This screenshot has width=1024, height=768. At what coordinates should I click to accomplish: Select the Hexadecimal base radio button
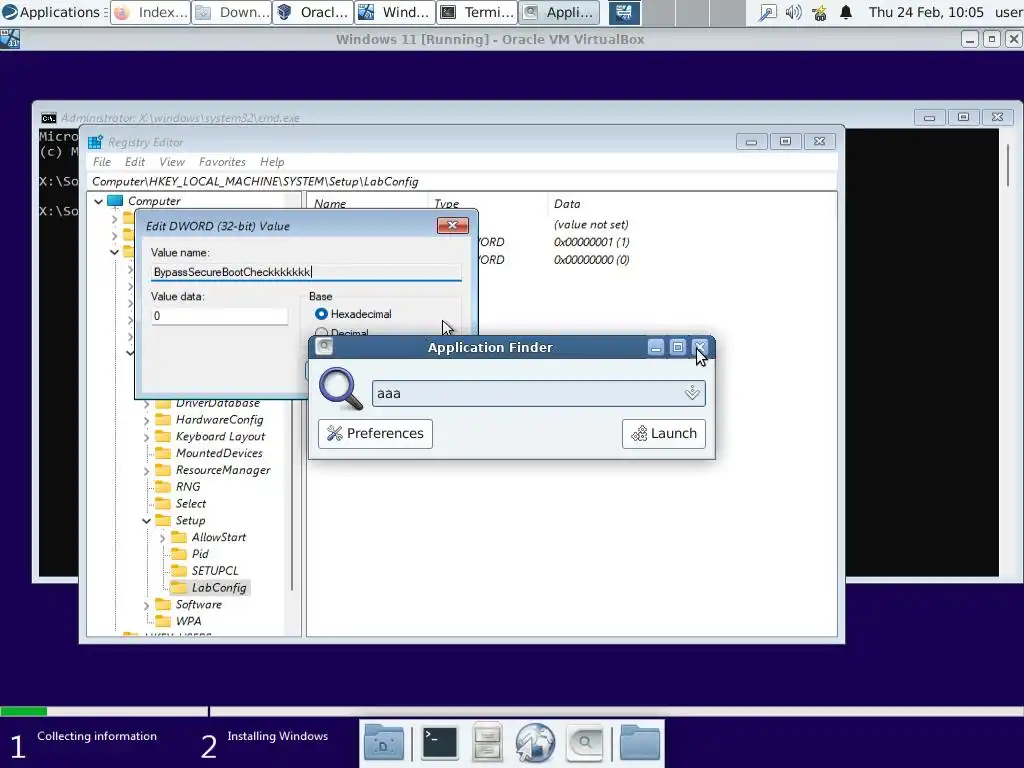[321, 314]
